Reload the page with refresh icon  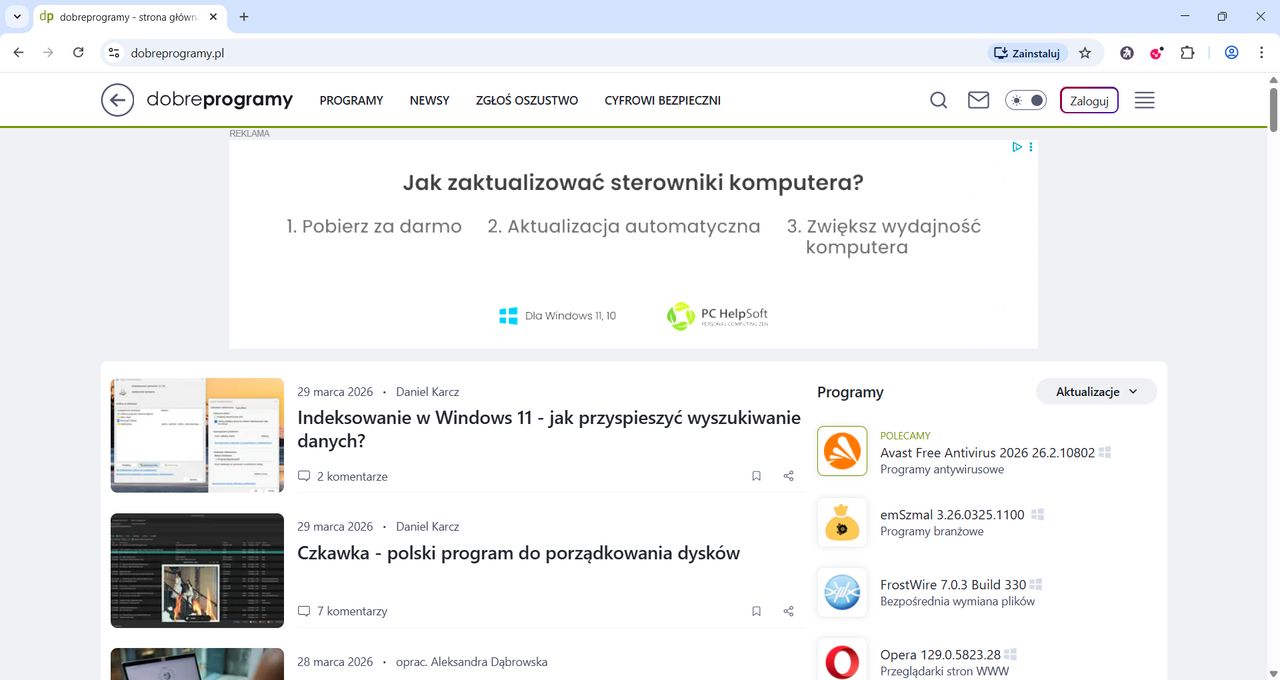click(x=78, y=53)
